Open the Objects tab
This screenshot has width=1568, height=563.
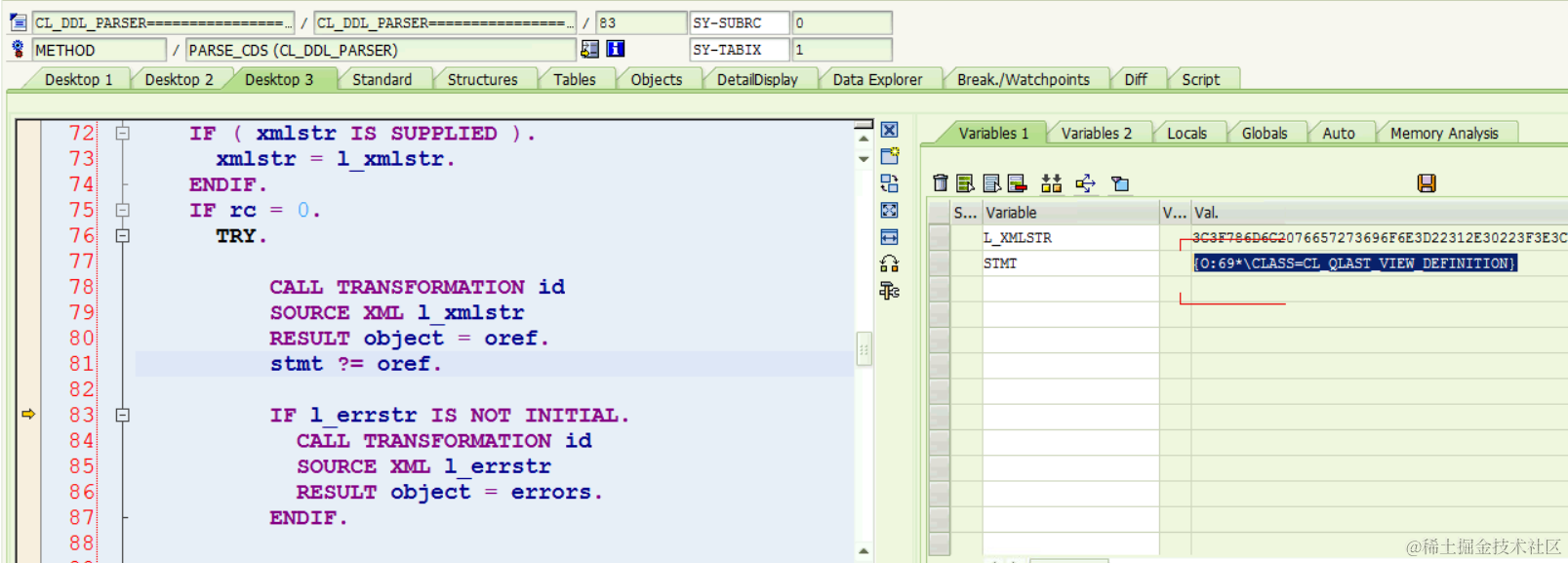tap(656, 79)
